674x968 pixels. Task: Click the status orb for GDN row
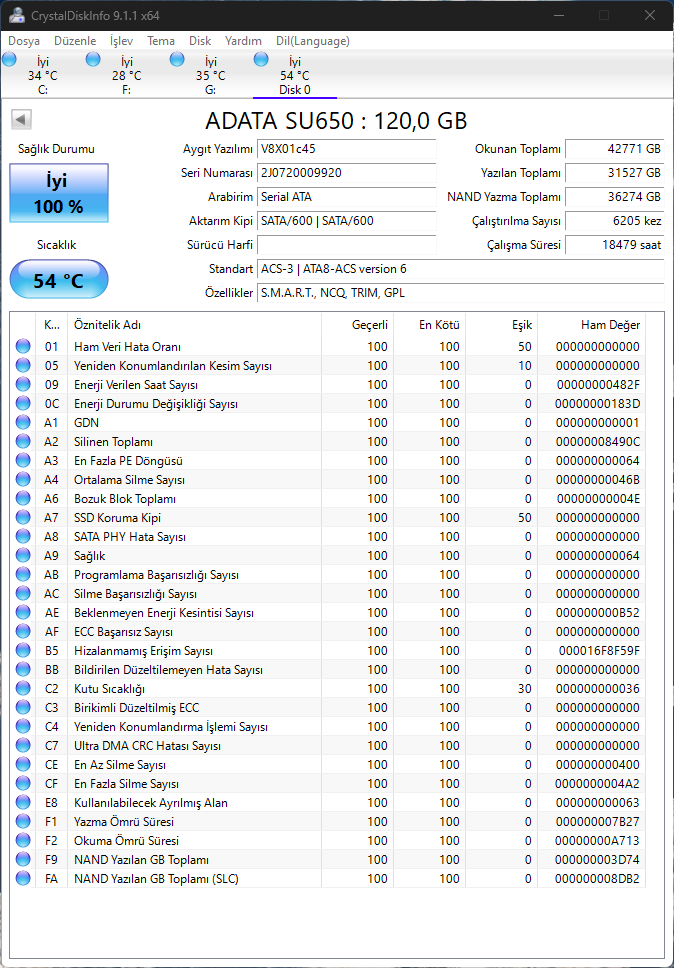[23, 422]
